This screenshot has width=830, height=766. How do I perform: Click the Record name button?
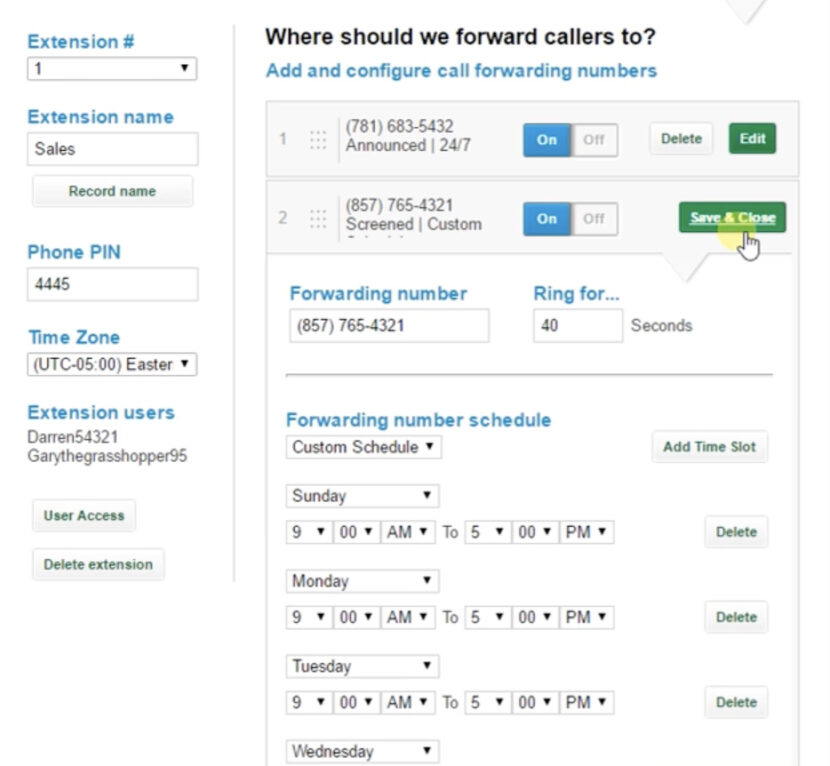point(111,191)
